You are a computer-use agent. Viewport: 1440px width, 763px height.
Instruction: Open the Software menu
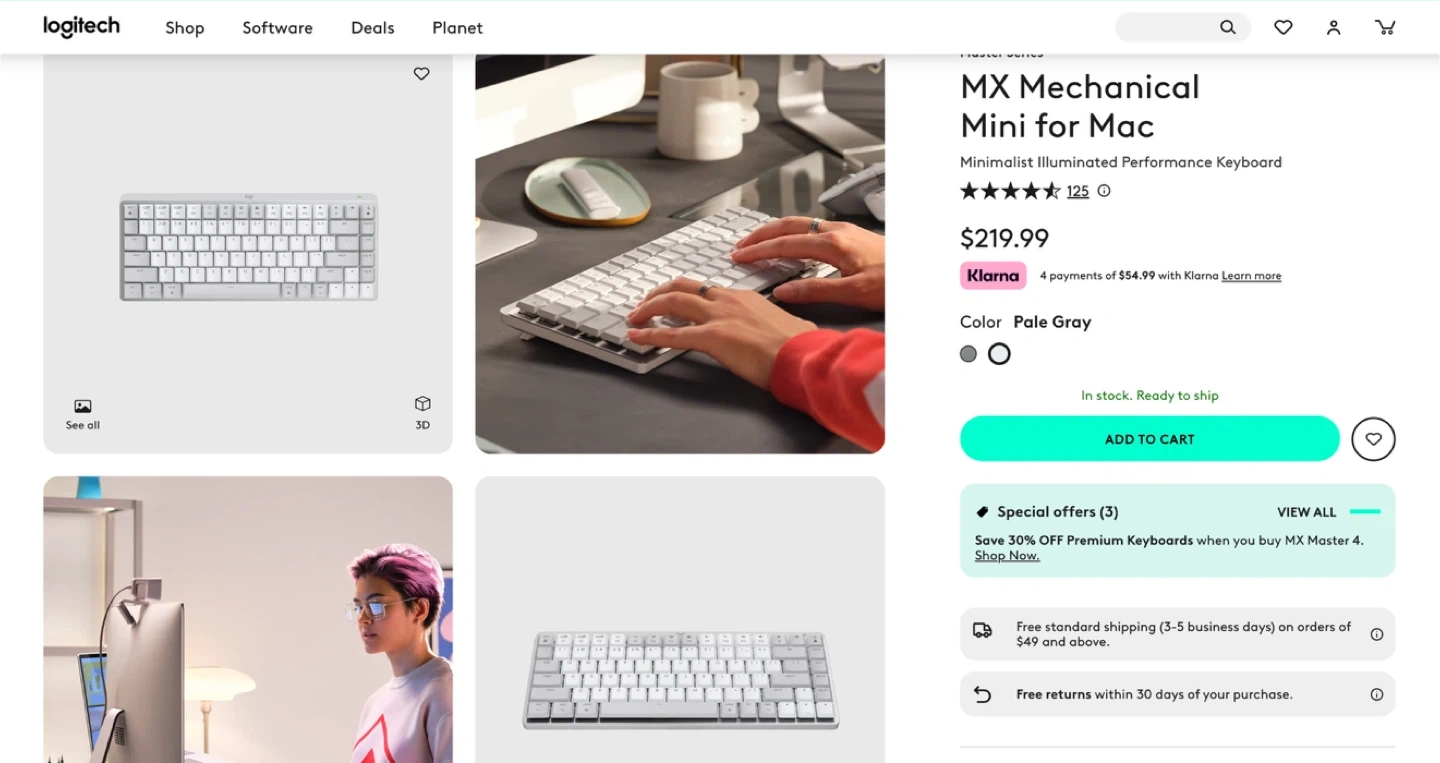click(x=277, y=28)
